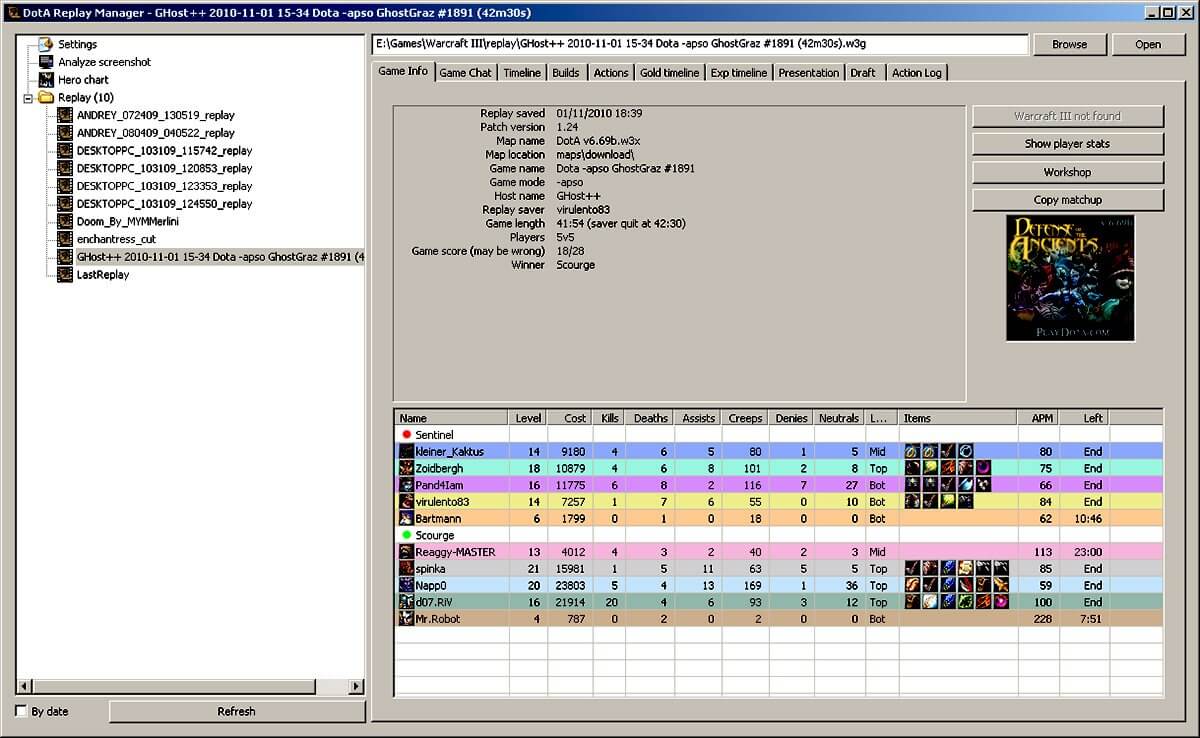Image resolution: width=1200 pixels, height=738 pixels.
Task: Click the Copy matchup button
Action: tap(1067, 200)
